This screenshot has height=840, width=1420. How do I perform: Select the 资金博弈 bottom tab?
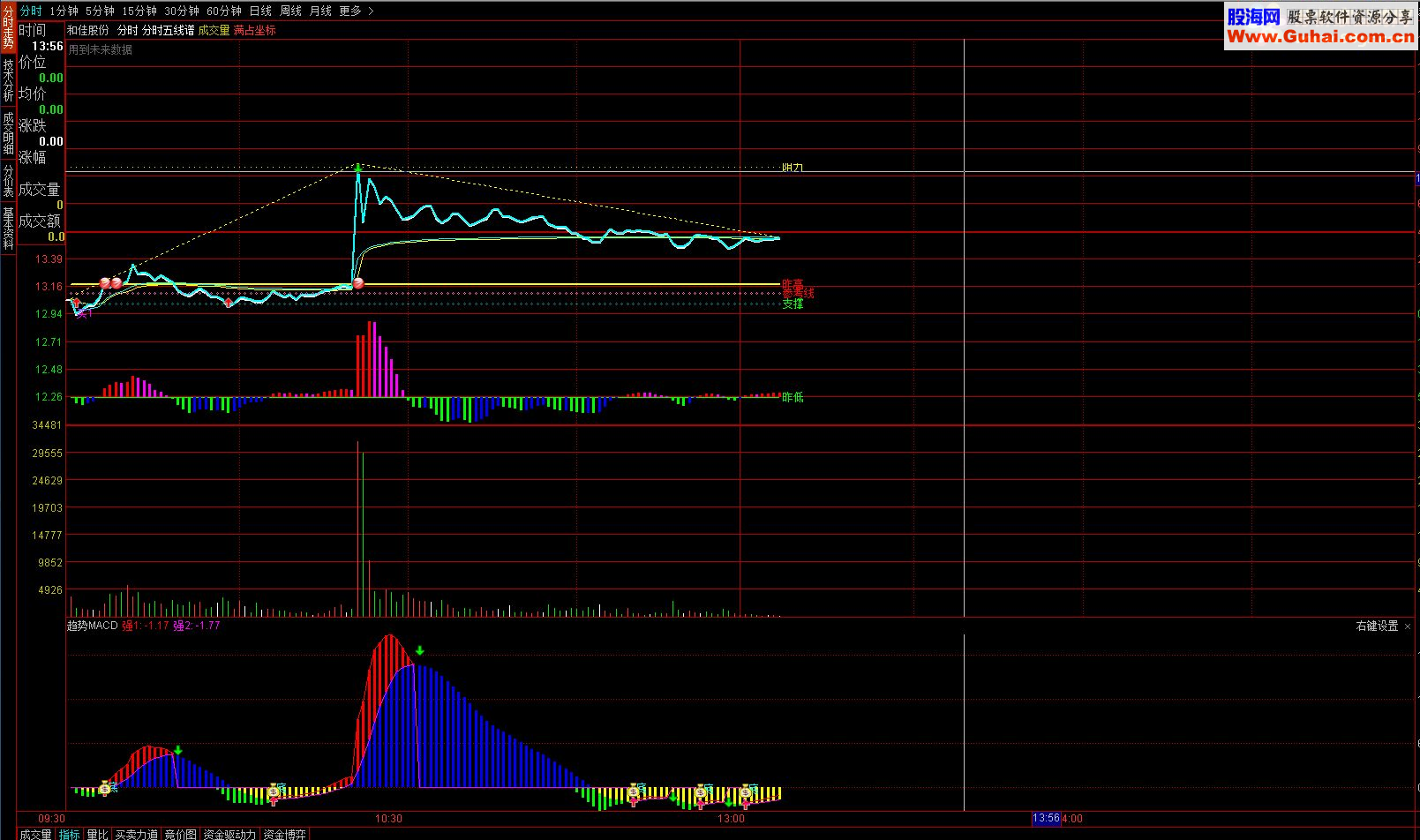[285, 834]
